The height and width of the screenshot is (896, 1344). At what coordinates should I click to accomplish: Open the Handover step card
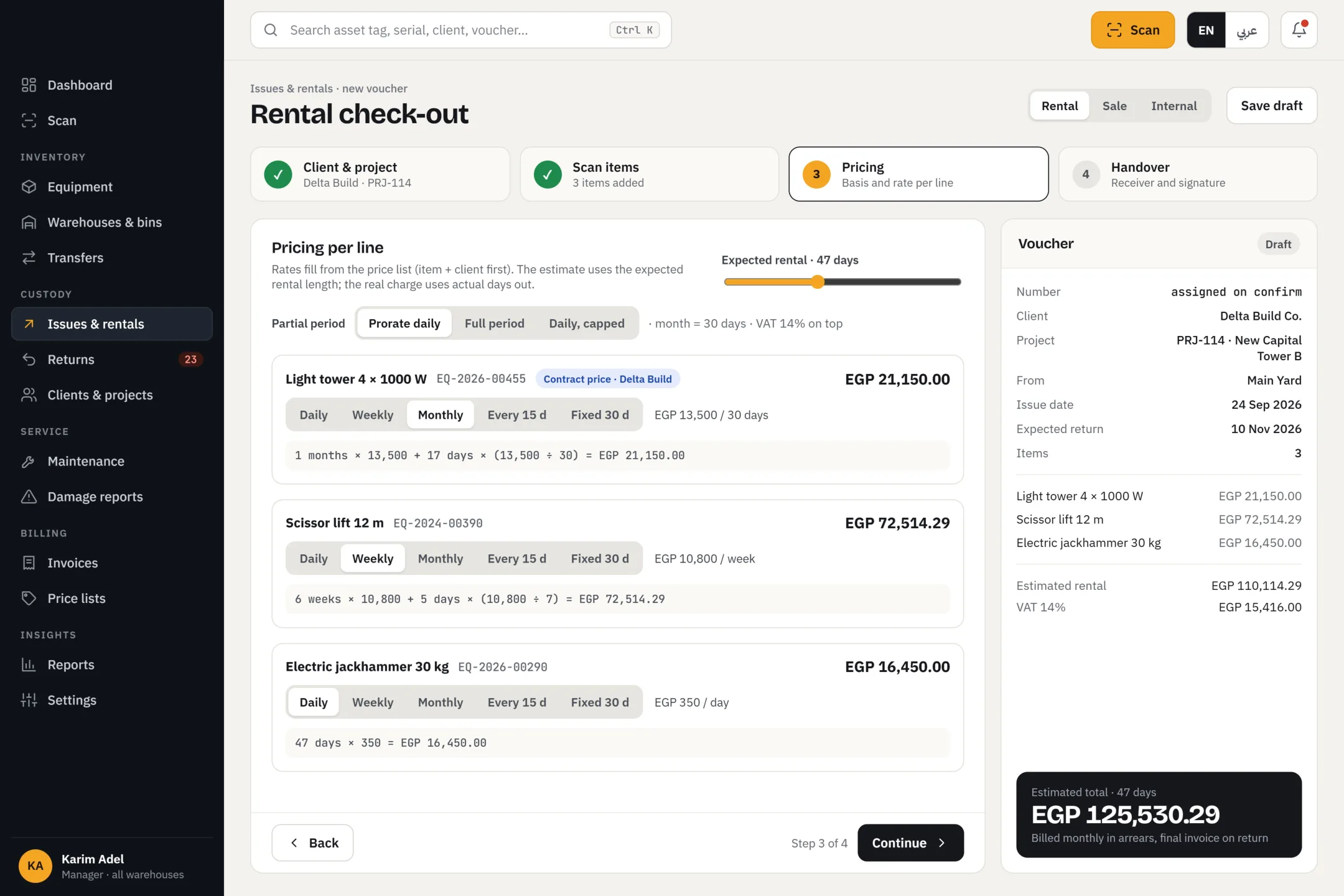pyautogui.click(x=1188, y=174)
